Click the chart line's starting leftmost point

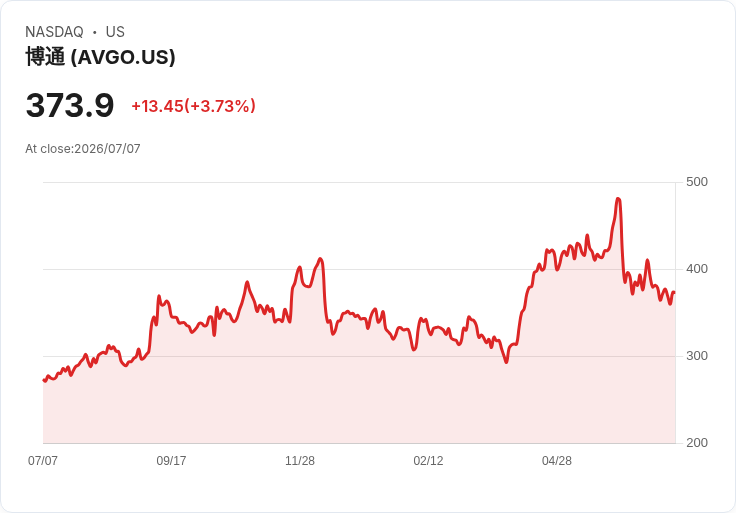tap(44, 380)
